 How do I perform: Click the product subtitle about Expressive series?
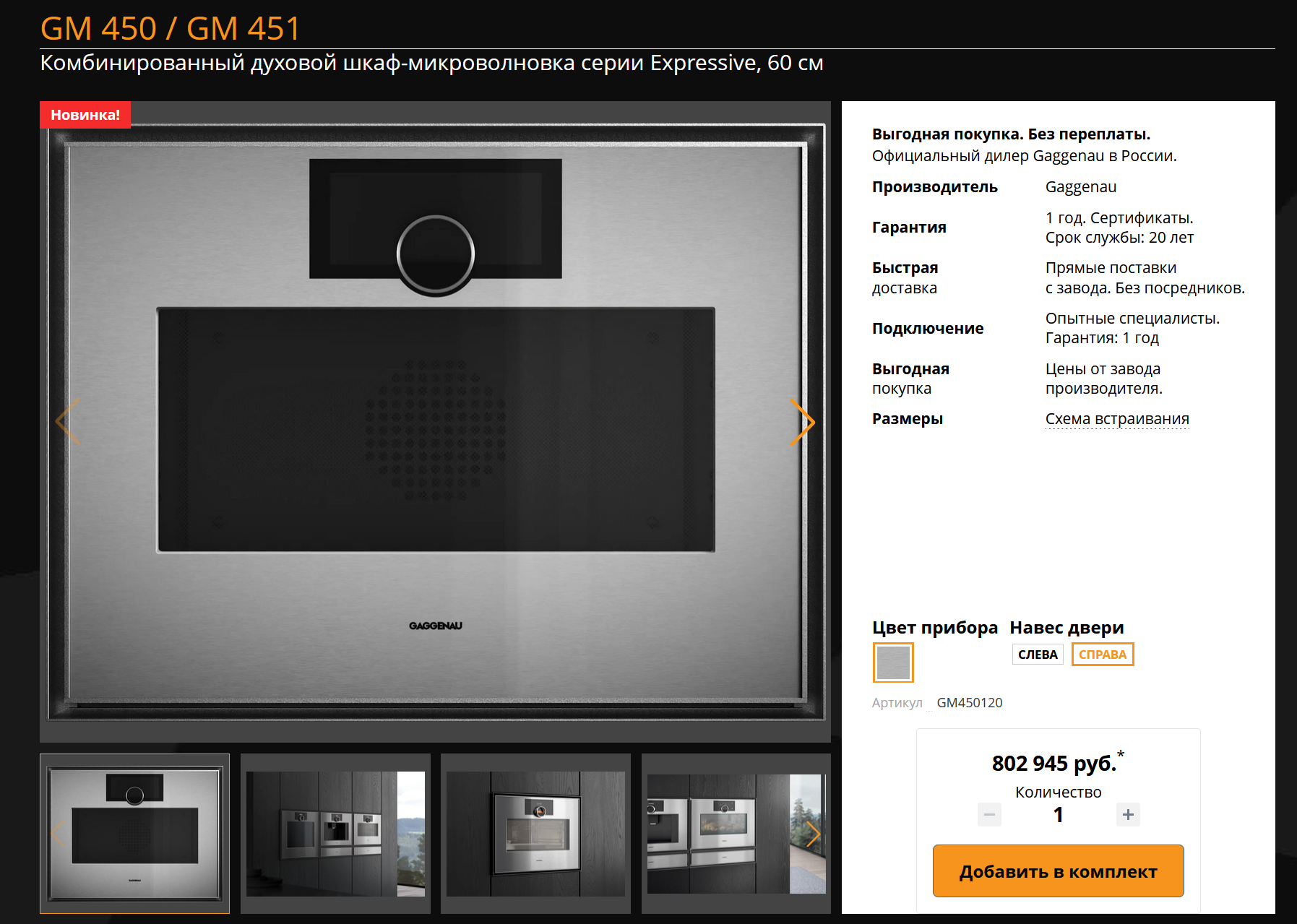[x=432, y=64]
